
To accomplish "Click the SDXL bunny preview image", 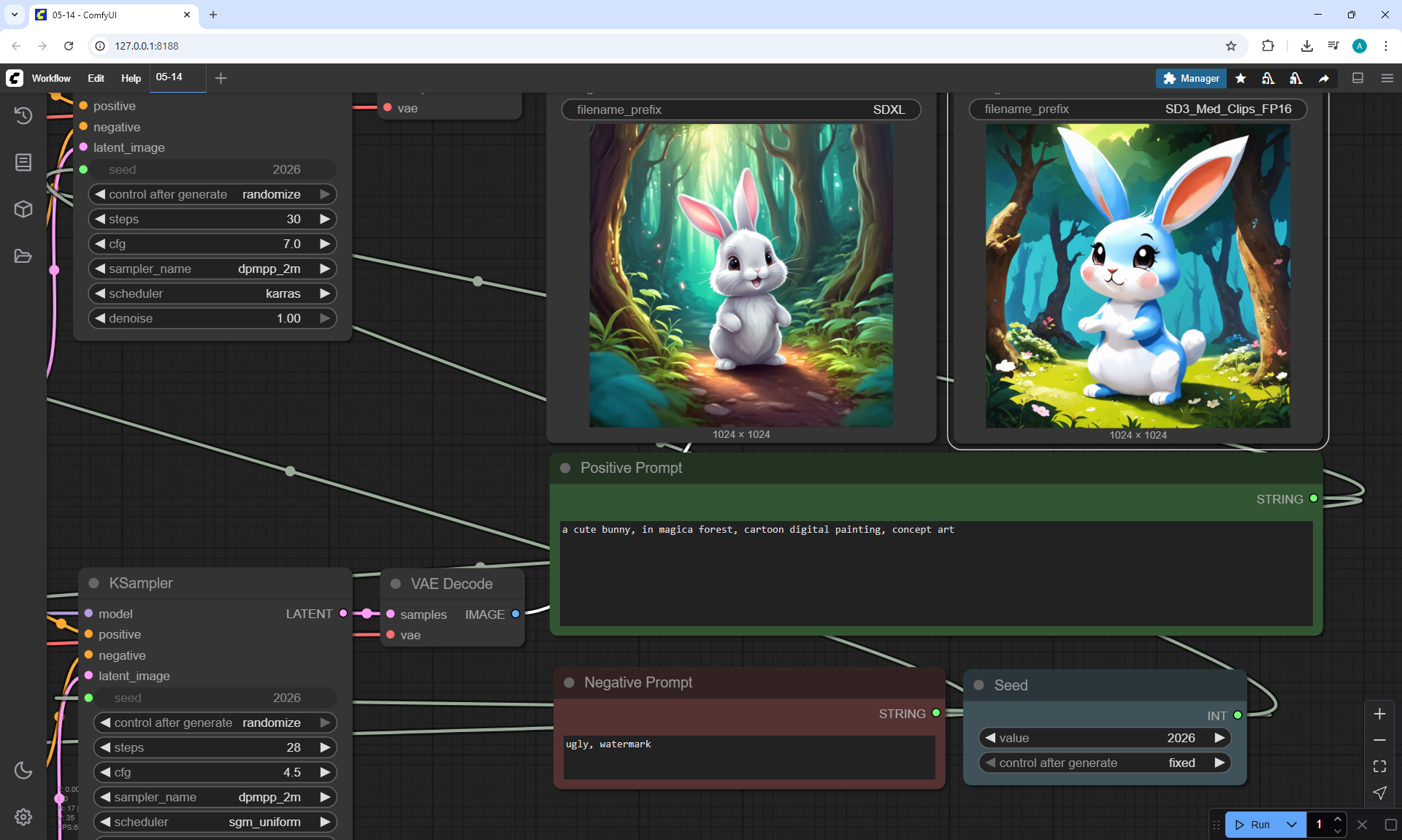I will 741,275.
